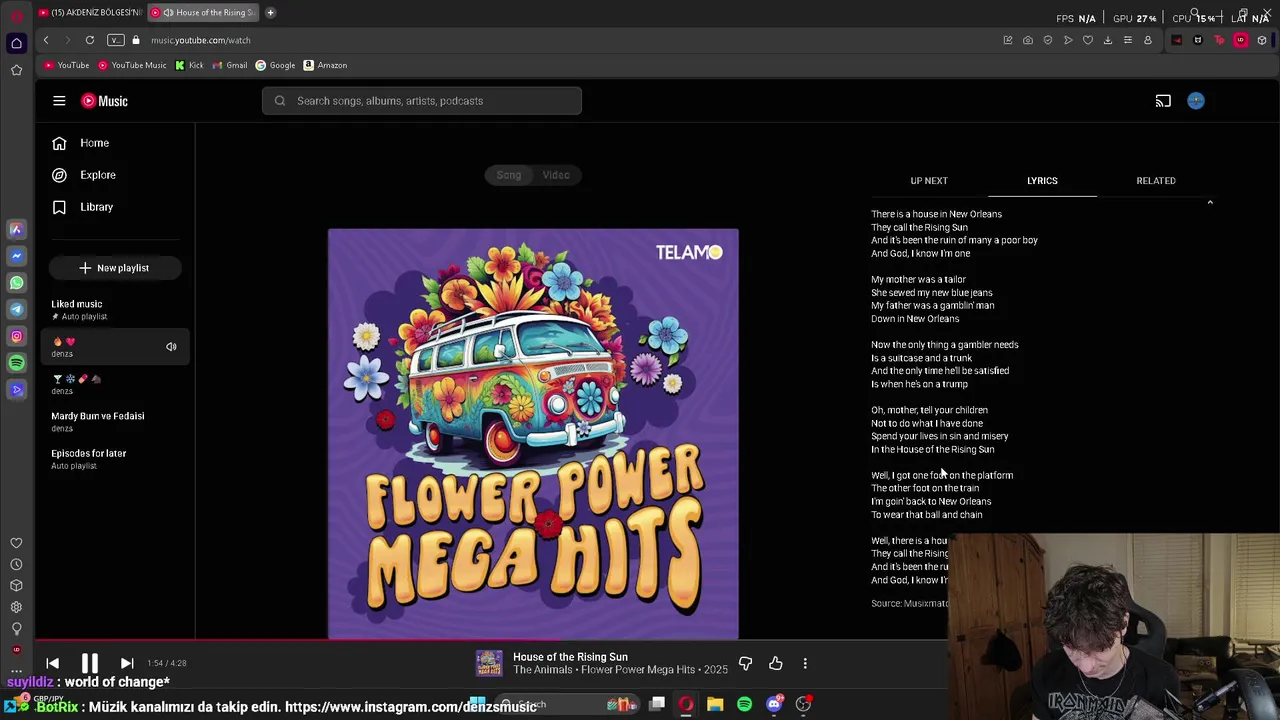Go back in the browser
The width and height of the screenshot is (1280, 720).
46,40
